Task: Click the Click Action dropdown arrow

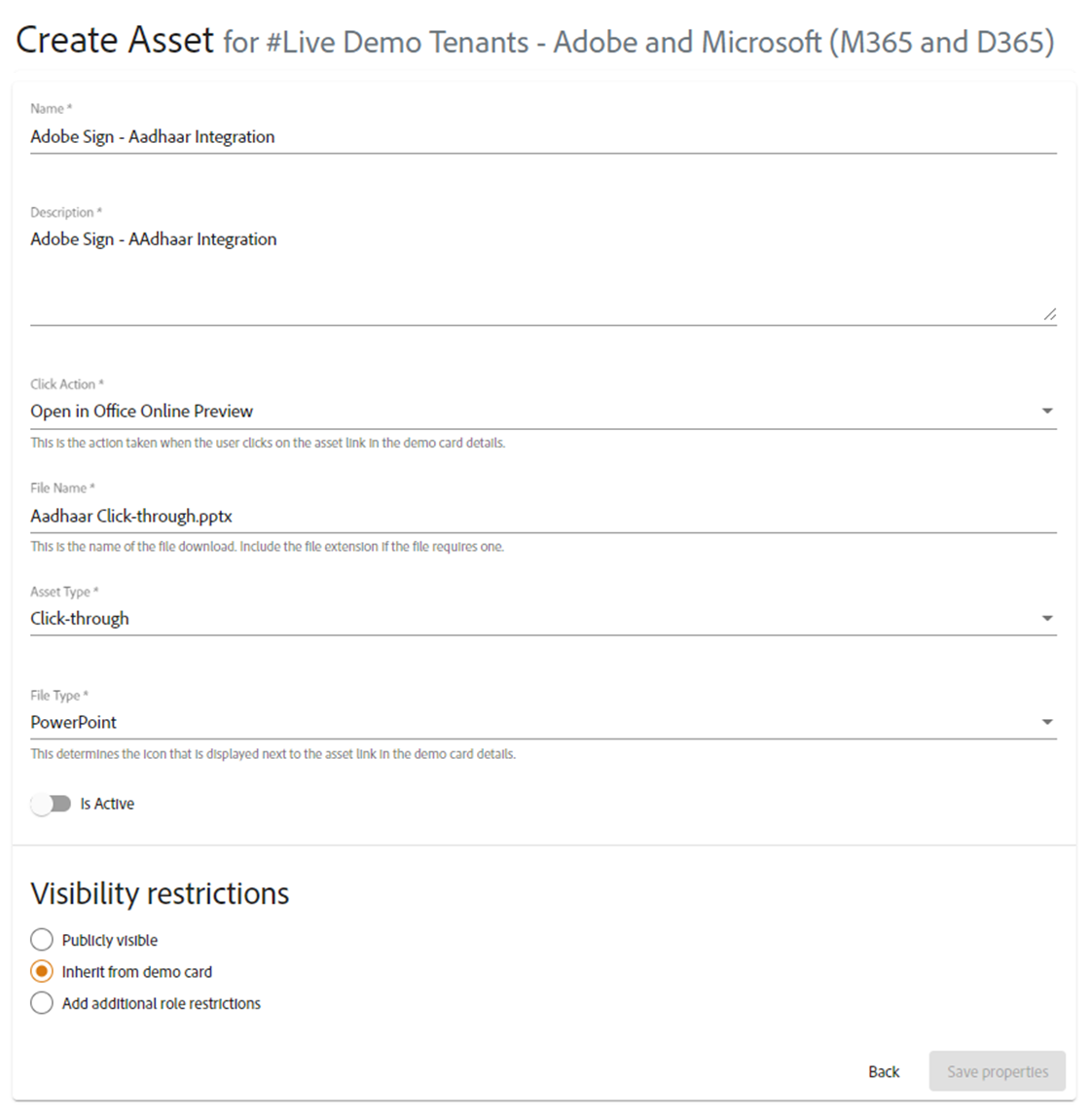Action: coord(1047,411)
